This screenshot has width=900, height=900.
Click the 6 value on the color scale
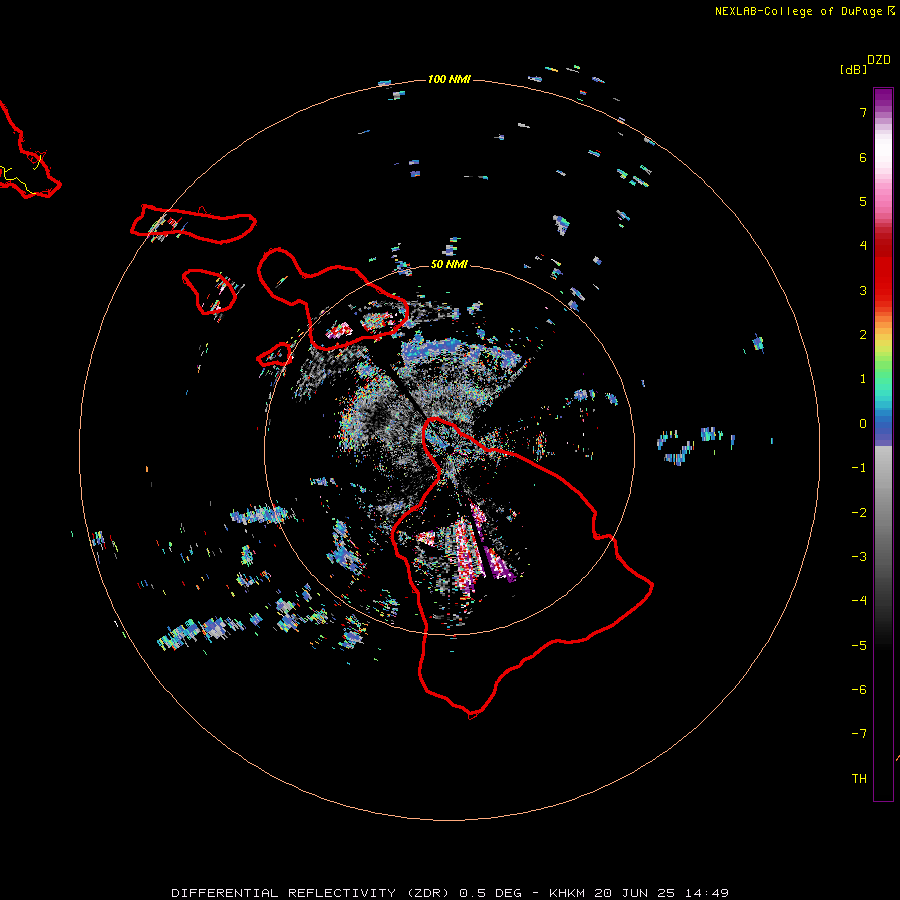(863, 157)
